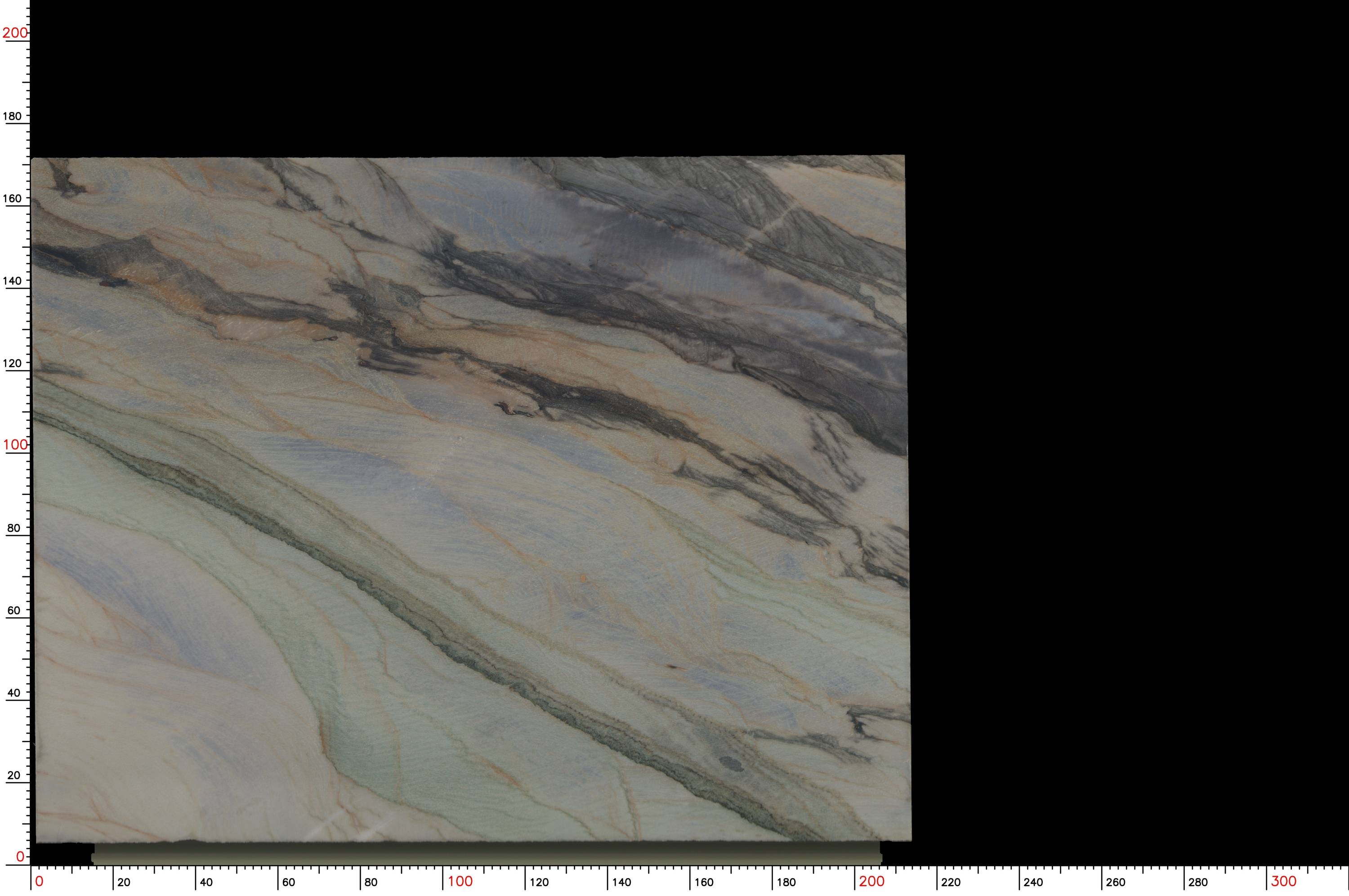The width and height of the screenshot is (1349, 896).
Task: Click the 140 label on the vertical ruler
Action: (13, 281)
